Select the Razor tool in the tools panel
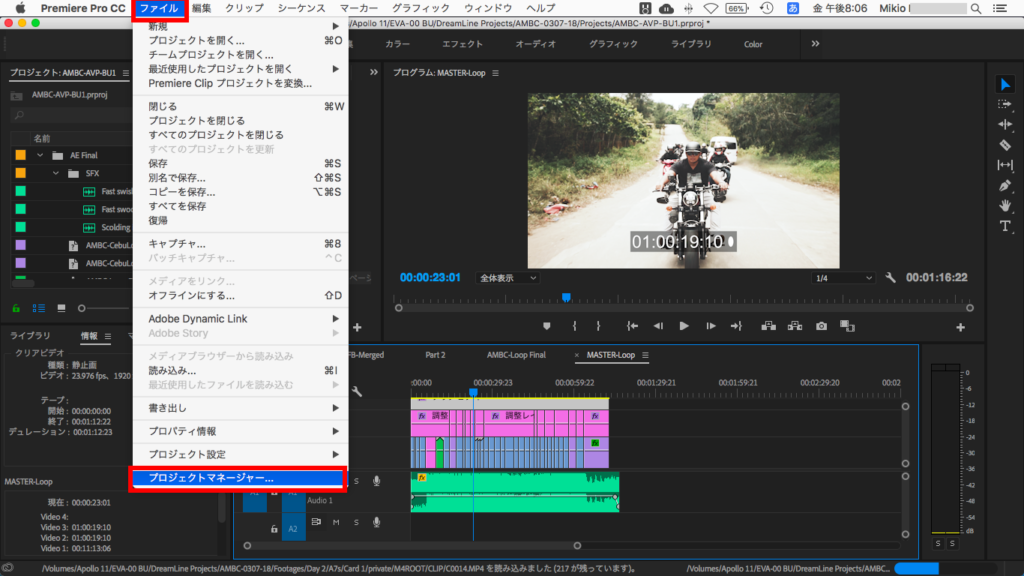The width and height of the screenshot is (1024, 576). coord(1005,145)
